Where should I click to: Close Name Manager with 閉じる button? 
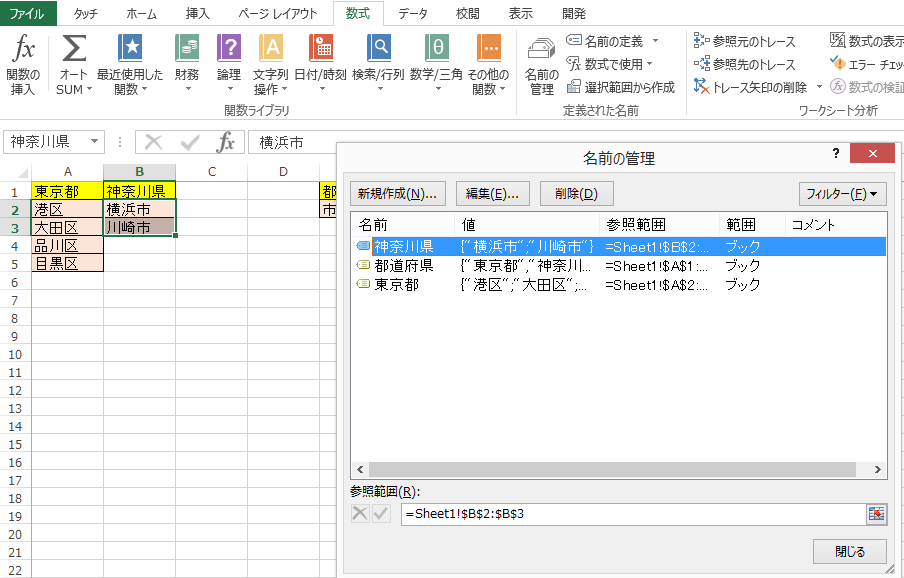pos(849,551)
